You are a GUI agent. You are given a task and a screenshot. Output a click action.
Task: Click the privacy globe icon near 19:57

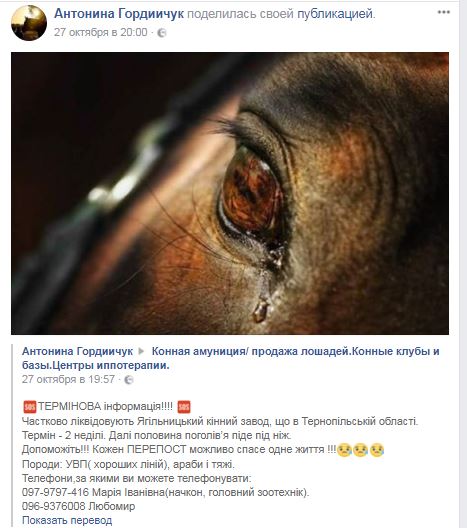(129, 380)
